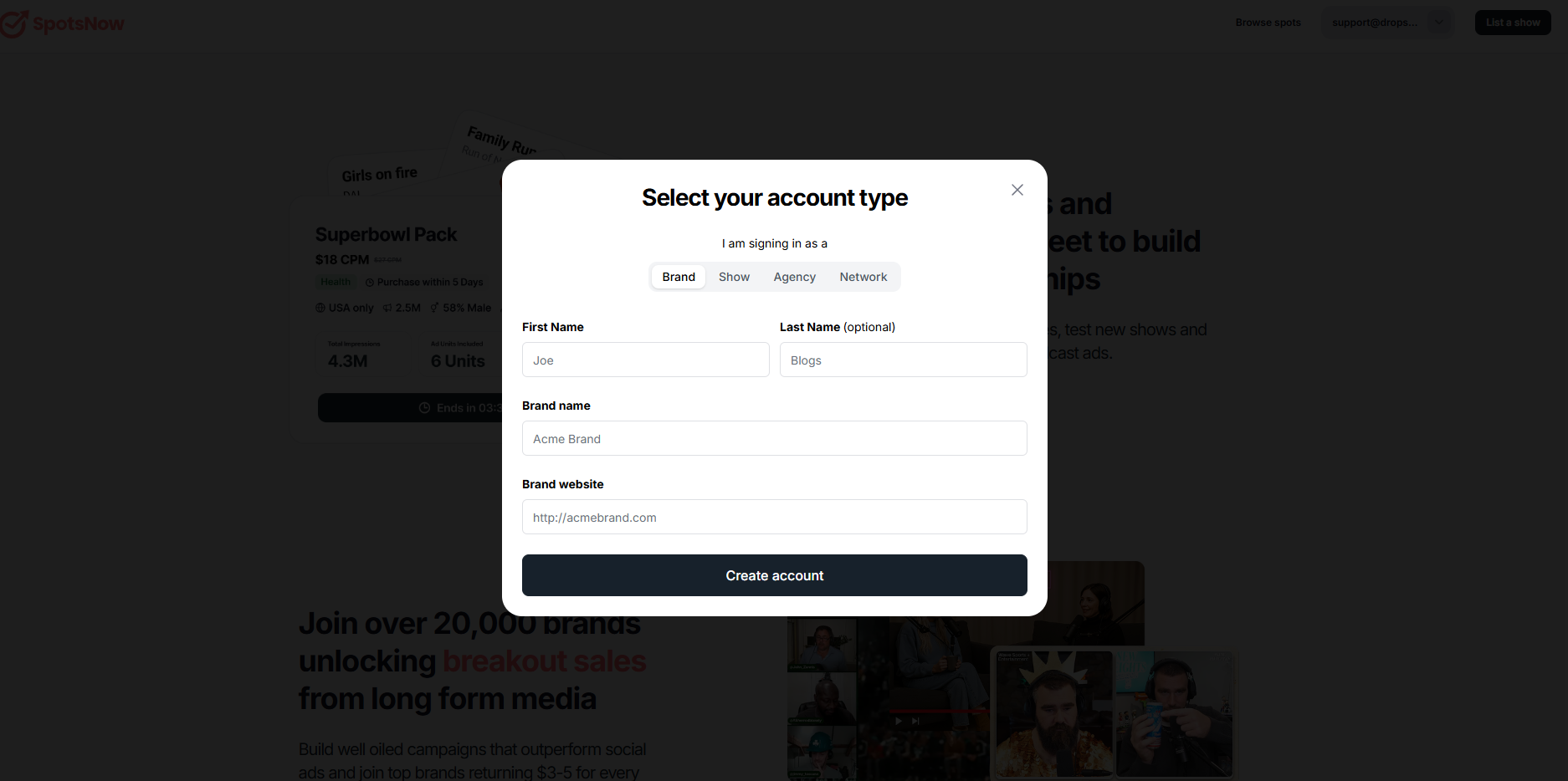
Task: Select the Brand account type
Action: coord(679,277)
